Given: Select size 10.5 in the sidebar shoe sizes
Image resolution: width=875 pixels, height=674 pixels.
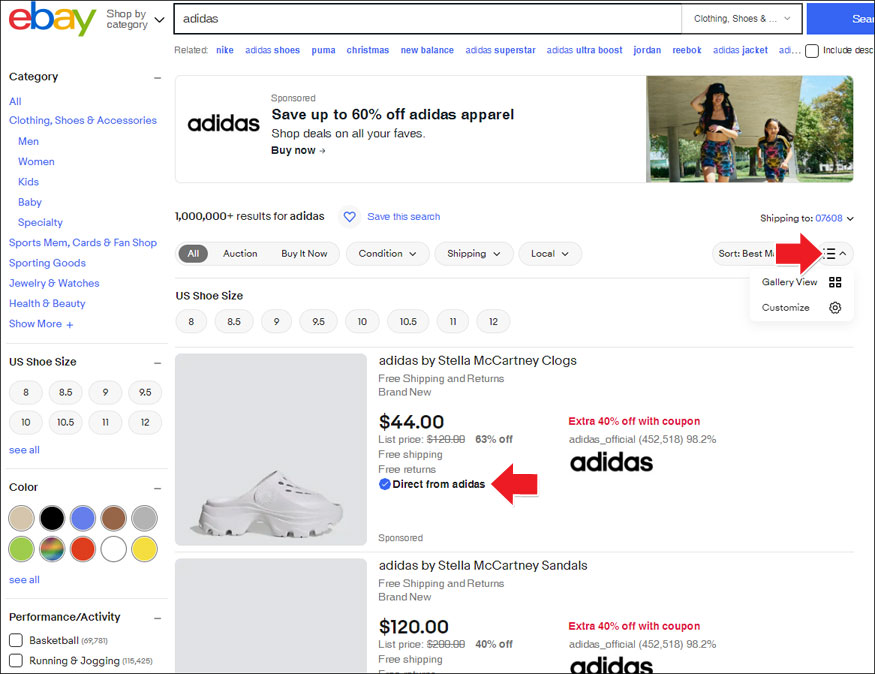Looking at the screenshot, I should point(65,422).
